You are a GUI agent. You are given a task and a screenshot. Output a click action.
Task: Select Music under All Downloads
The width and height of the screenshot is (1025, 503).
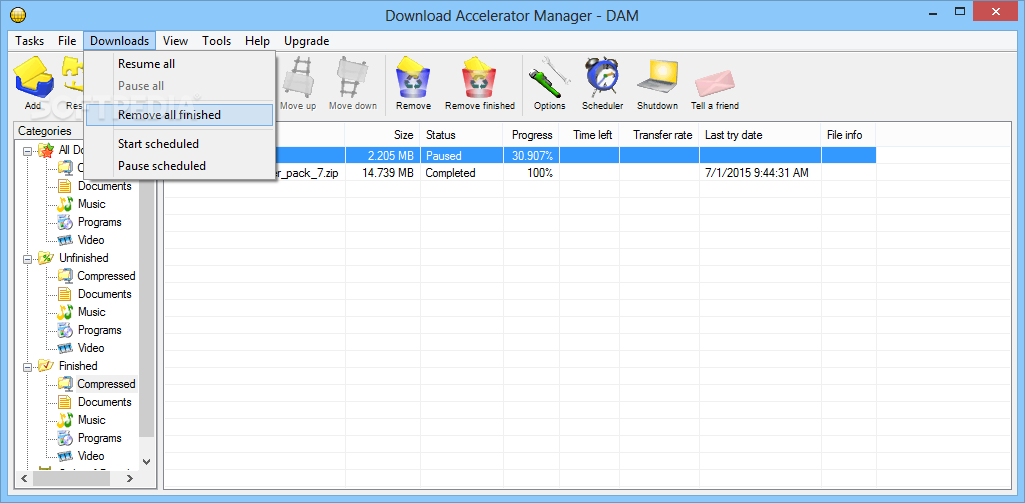coord(92,204)
